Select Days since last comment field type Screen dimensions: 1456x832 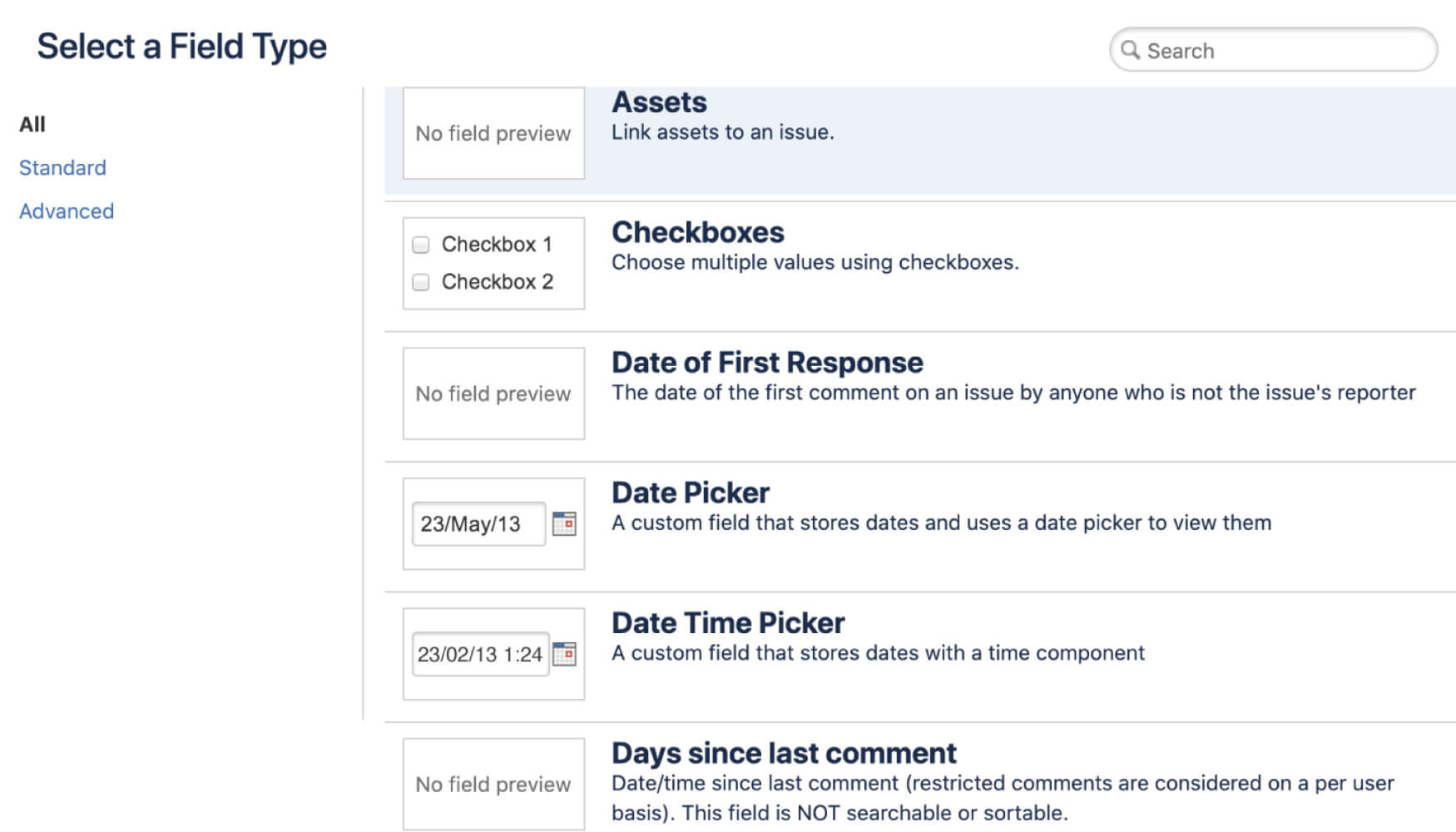783,753
